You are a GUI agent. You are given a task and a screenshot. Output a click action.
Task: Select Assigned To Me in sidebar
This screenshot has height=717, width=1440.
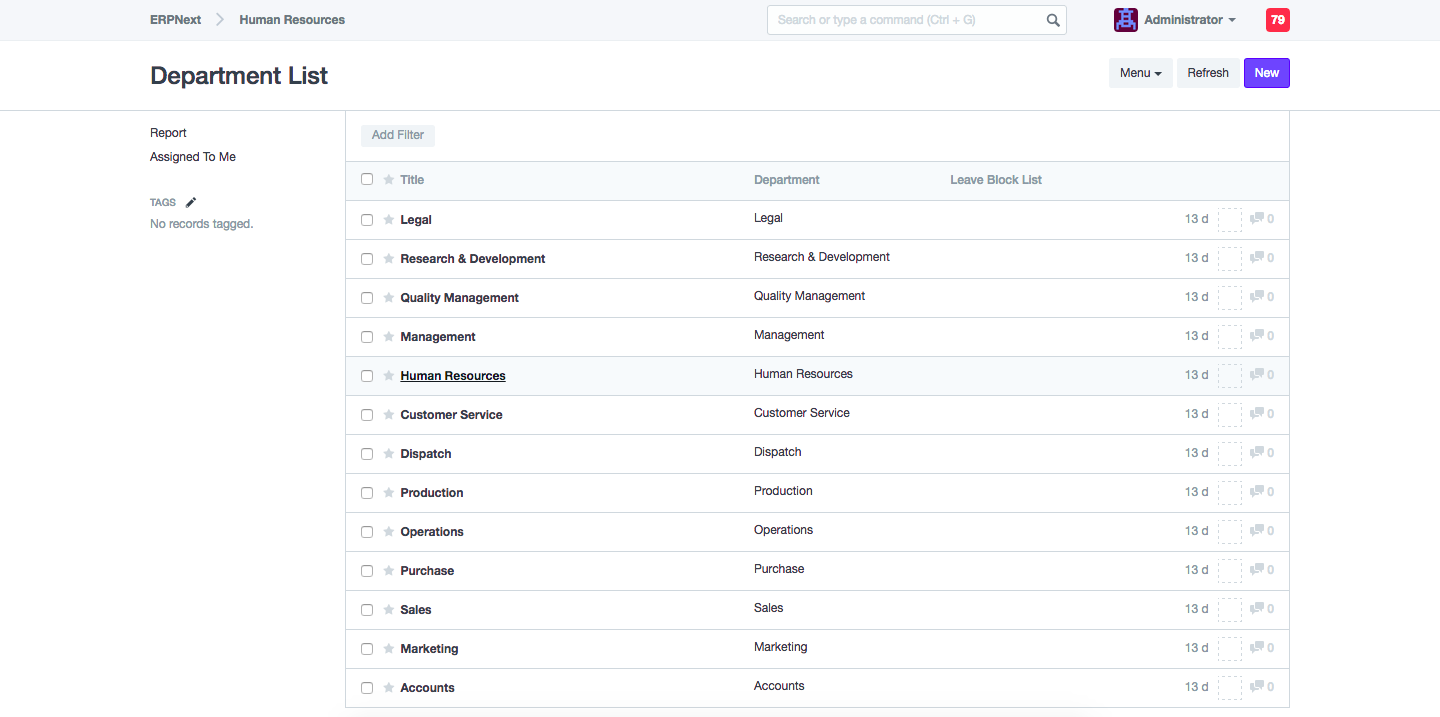[x=193, y=157]
